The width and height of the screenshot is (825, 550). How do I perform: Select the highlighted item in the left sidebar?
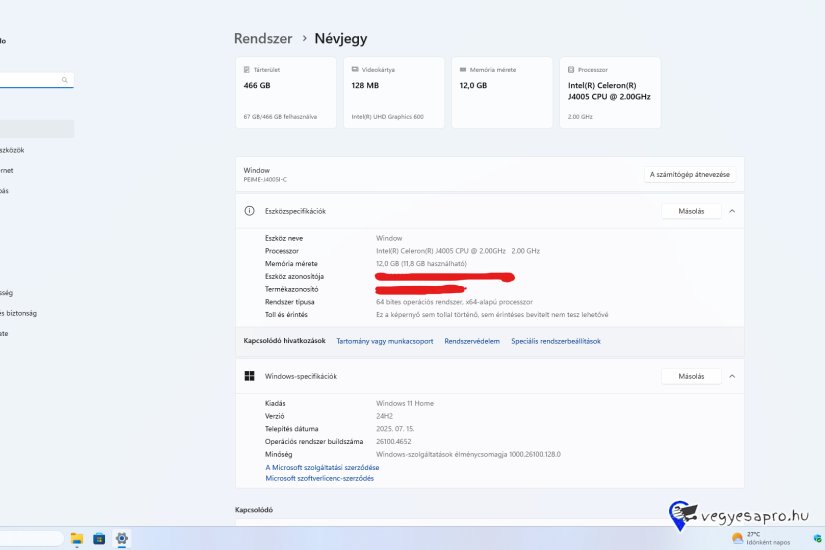tap(36, 129)
